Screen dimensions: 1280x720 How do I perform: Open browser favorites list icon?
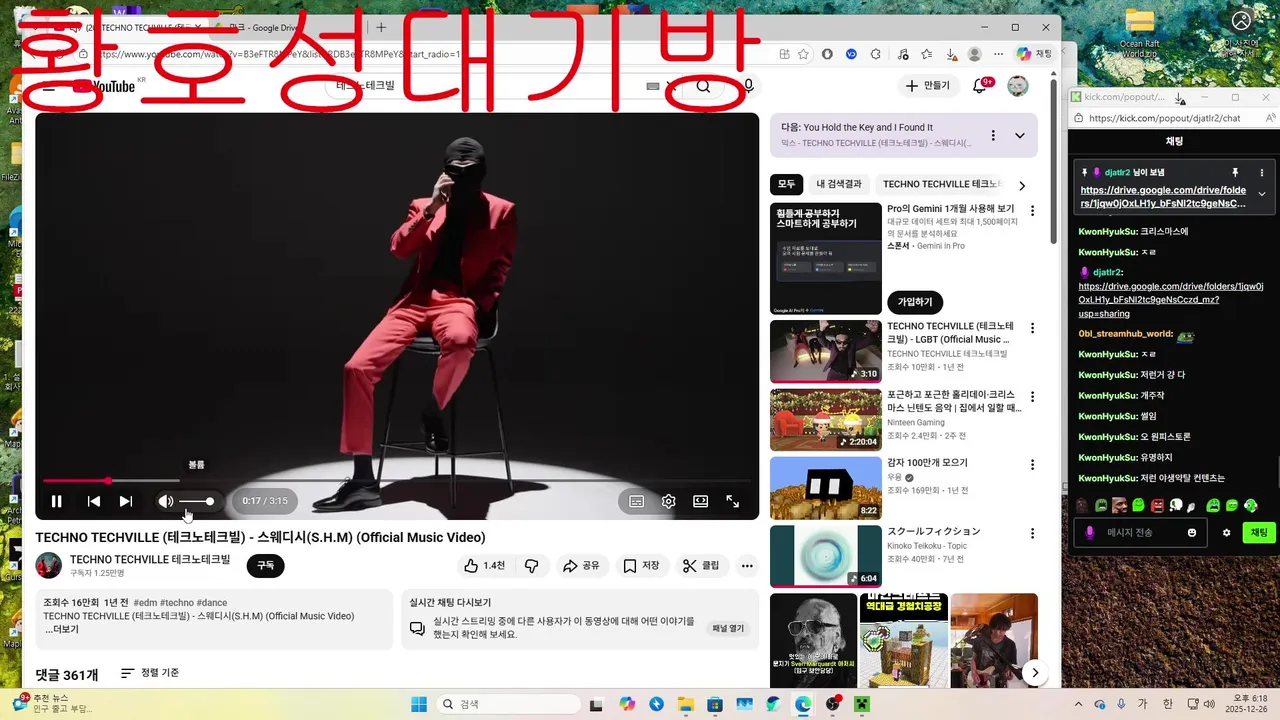(927, 54)
